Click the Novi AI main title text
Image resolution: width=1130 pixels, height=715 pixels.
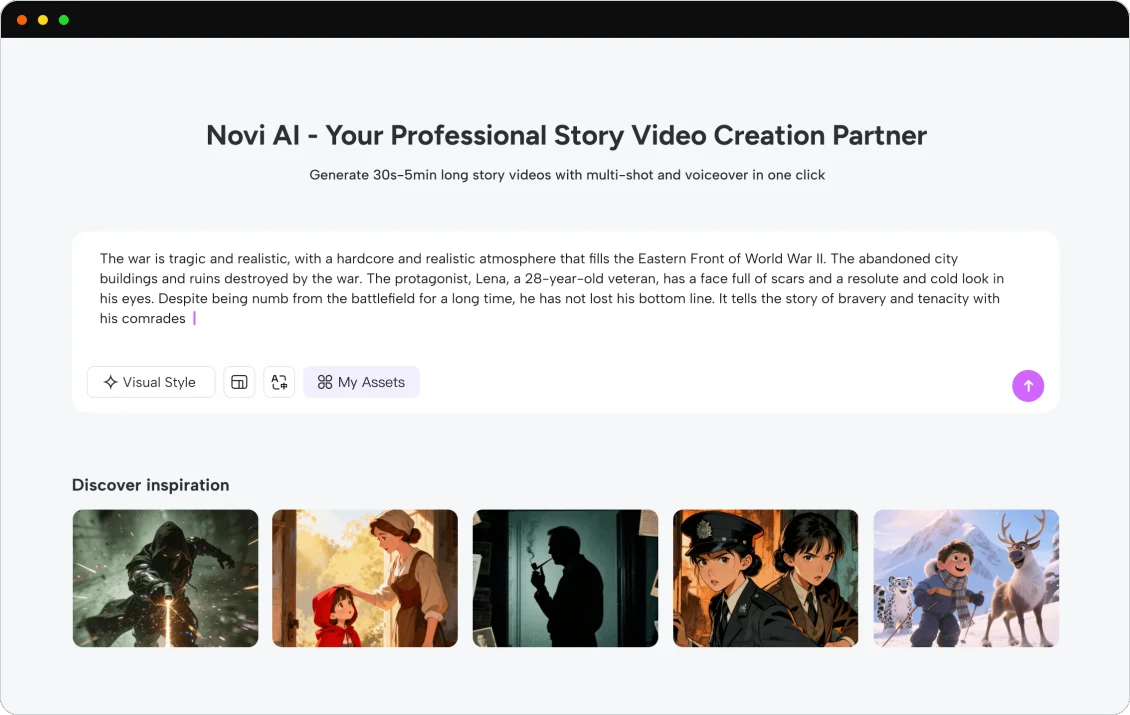click(x=566, y=136)
